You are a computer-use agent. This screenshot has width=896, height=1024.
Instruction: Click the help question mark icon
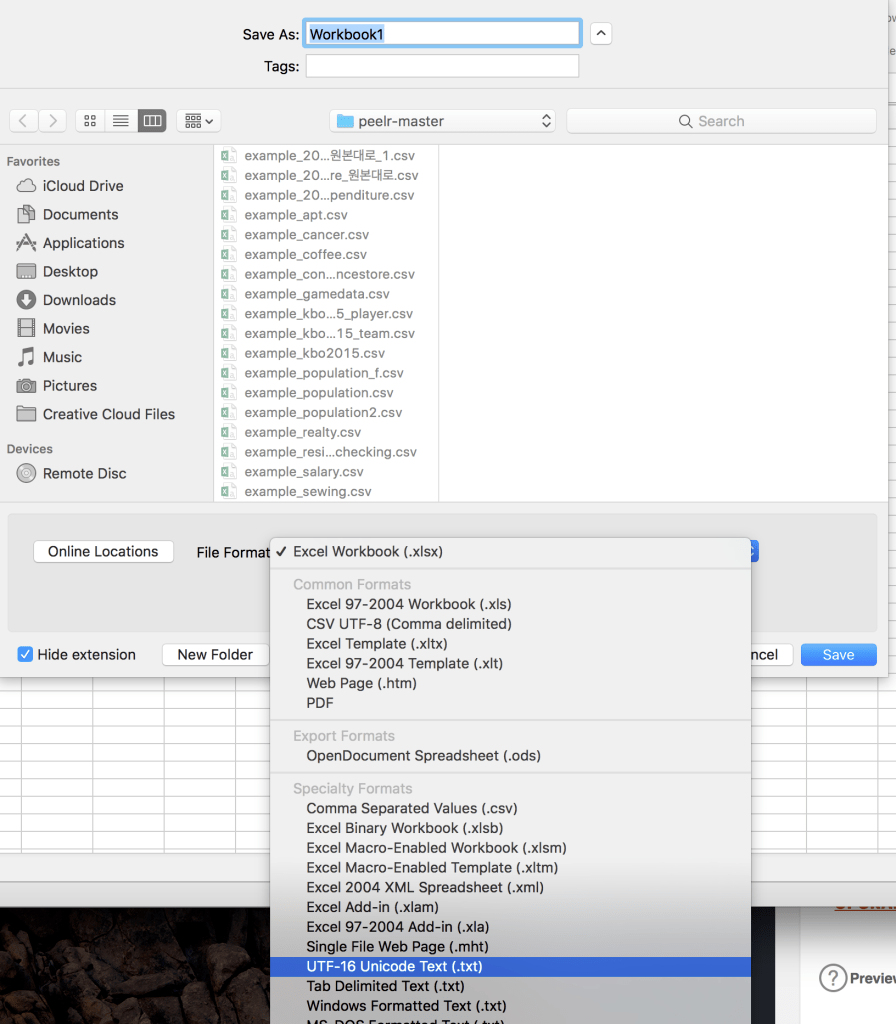coord(833,978)
